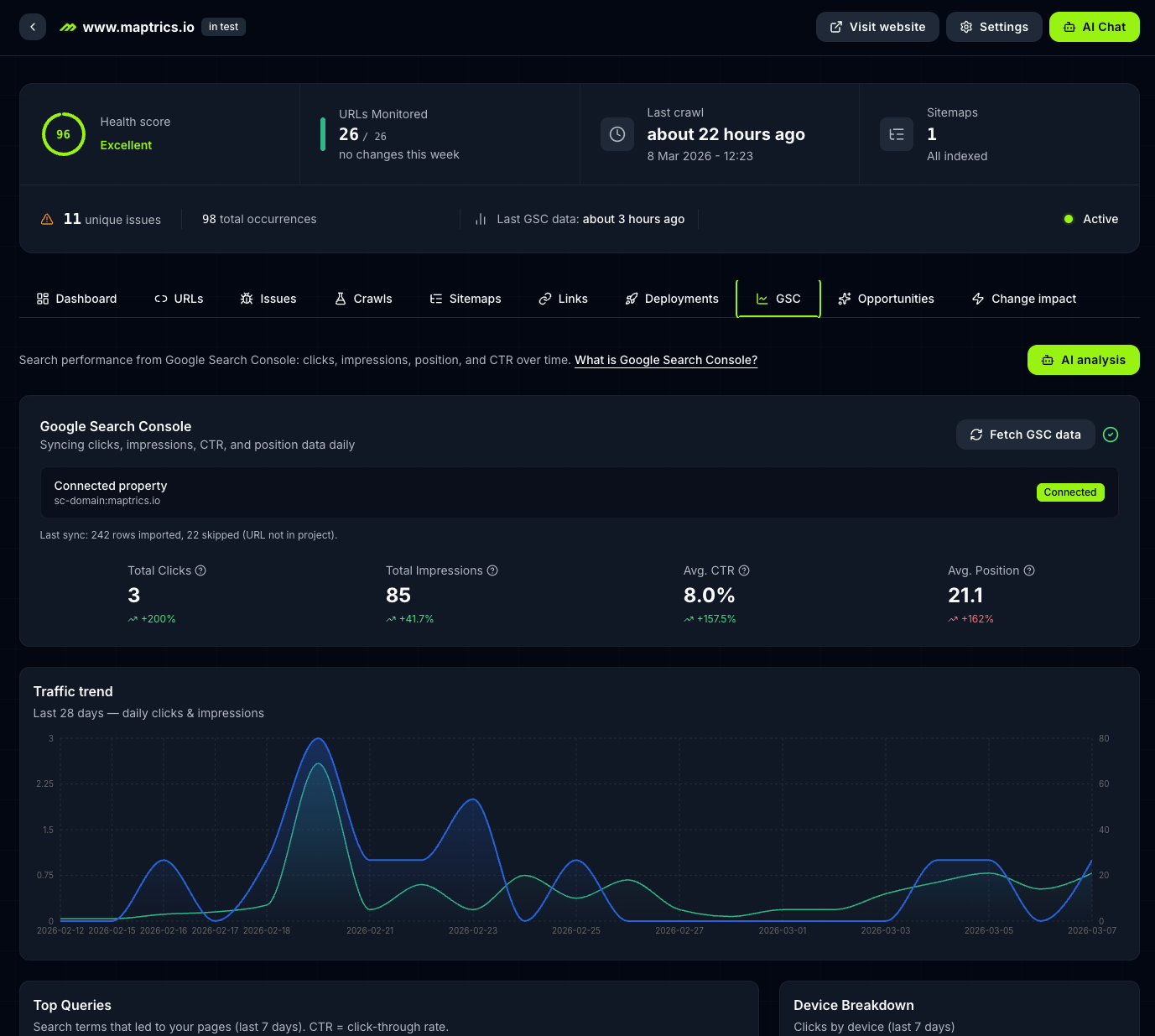Click the Traffic trend chart heading
Image resolution: width=1155 pixels, height=1036 pixels.
coord(73,691)
